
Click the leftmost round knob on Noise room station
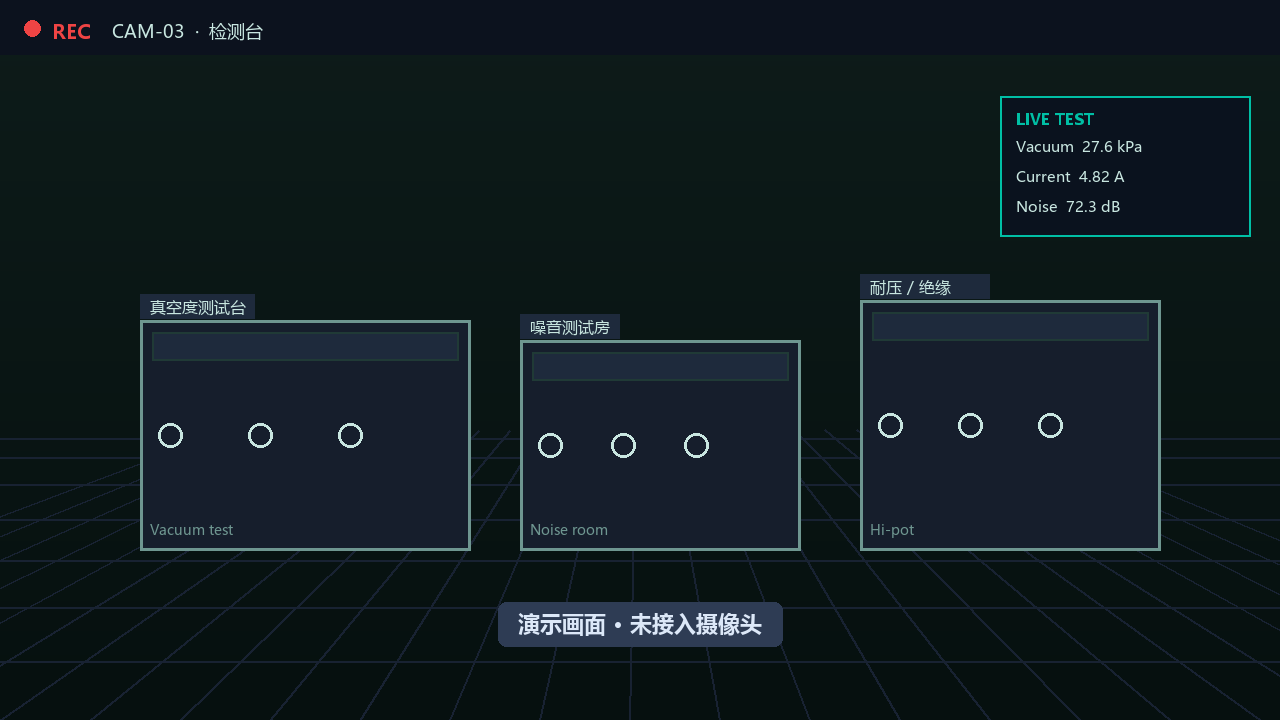click(x=550, y=445)
